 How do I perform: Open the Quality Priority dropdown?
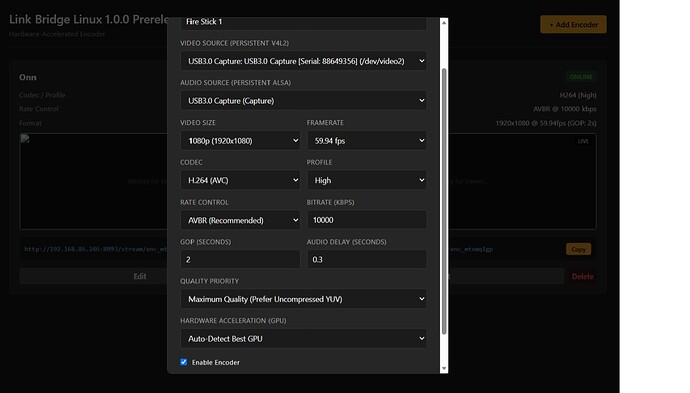[303, 299]
